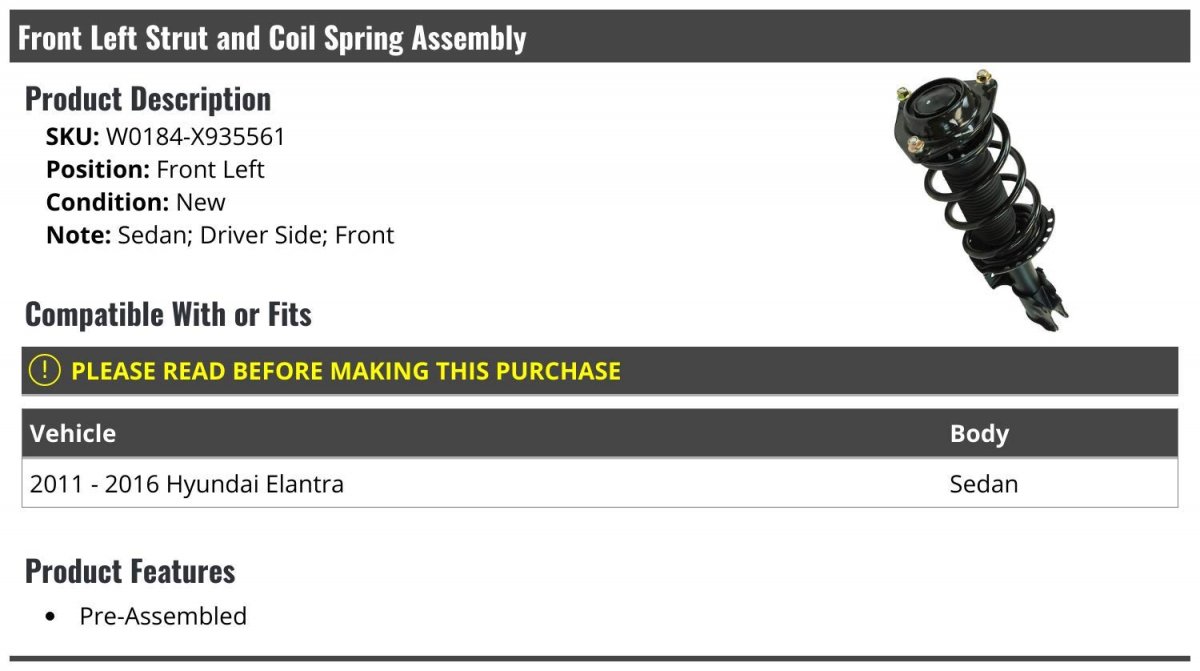Click the yellow warning exclamation icon
This screenshot has width=1200, height=671.
tap(45, 370)
